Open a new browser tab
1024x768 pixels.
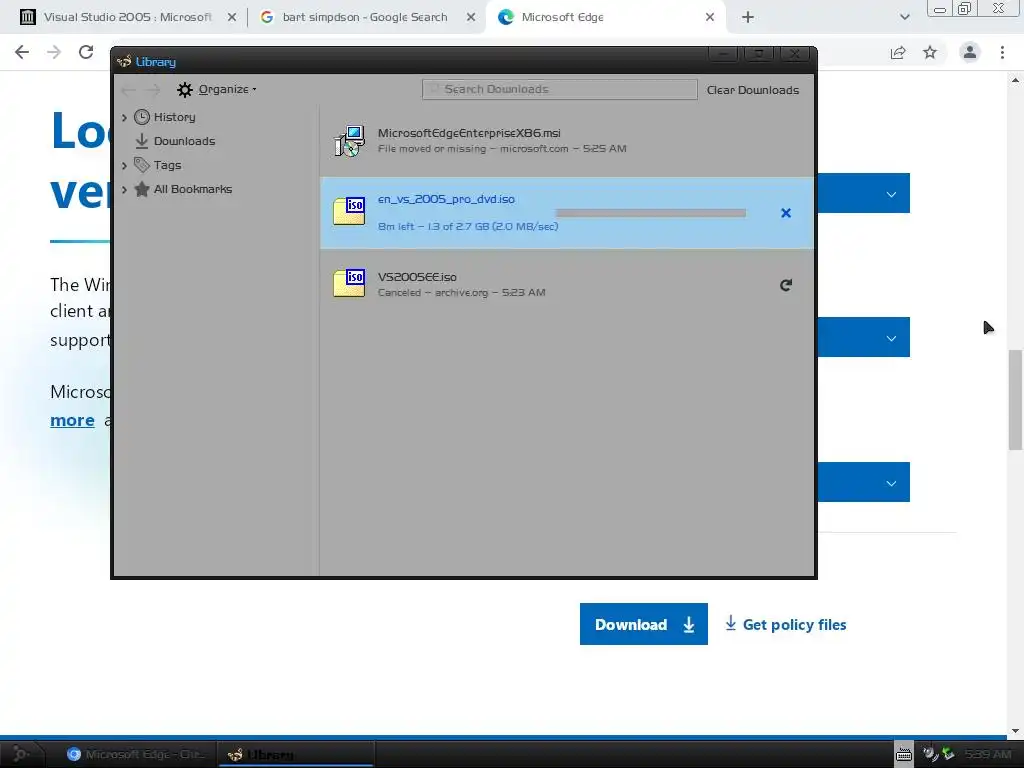point(748,18)
